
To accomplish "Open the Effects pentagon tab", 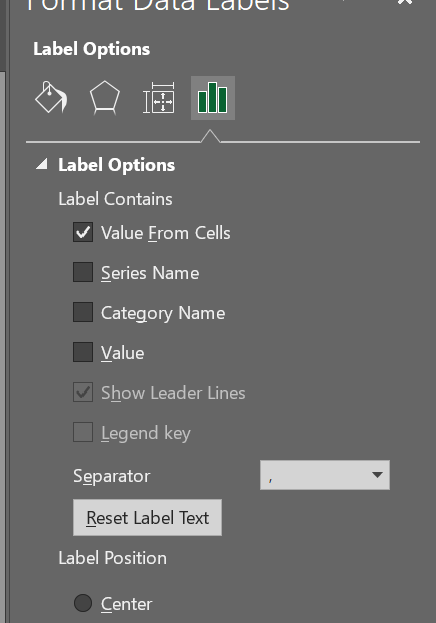I will coord(105,98).
